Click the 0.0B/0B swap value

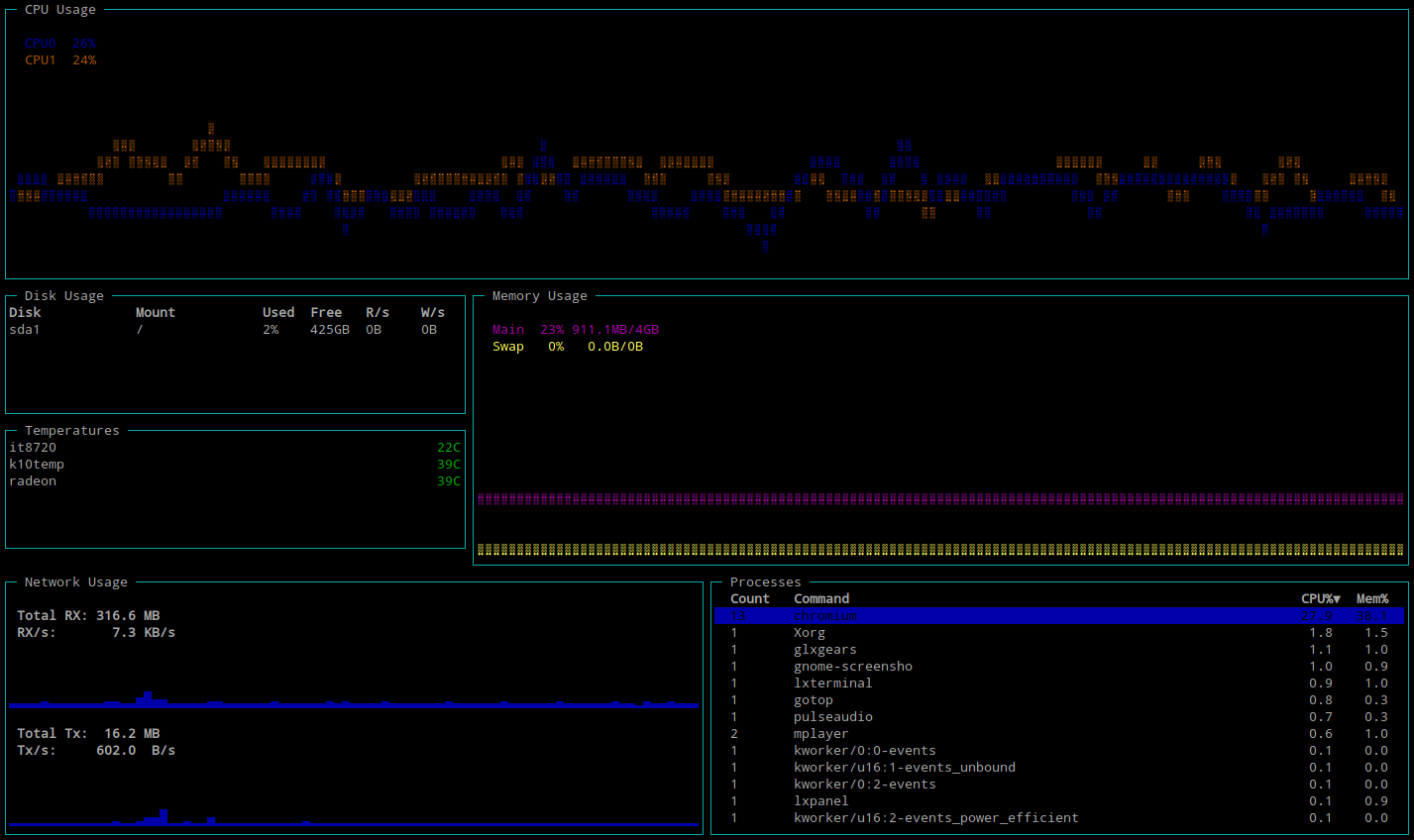(615, 347)
